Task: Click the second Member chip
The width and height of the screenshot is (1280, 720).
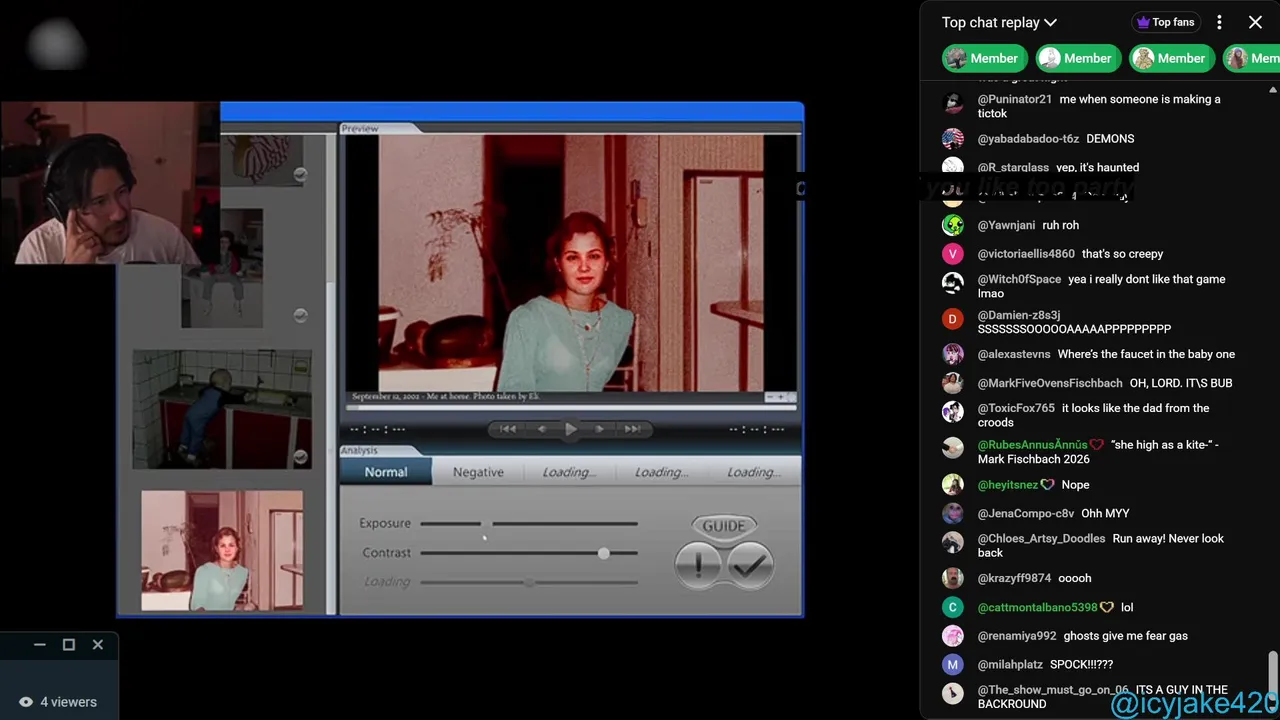Action: pyautogui.click(x=1077, y=58)
